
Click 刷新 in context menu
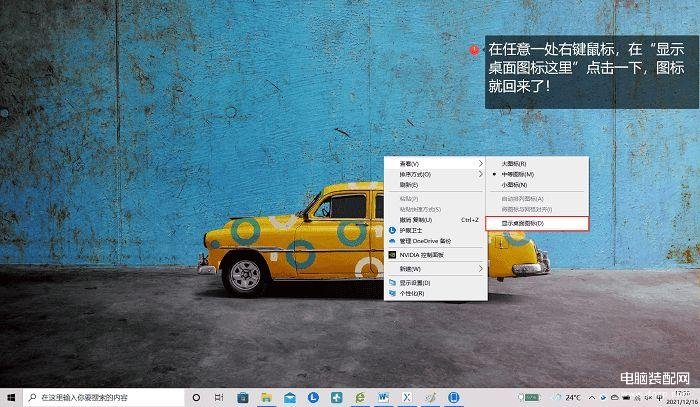click(x=409, y=185)
